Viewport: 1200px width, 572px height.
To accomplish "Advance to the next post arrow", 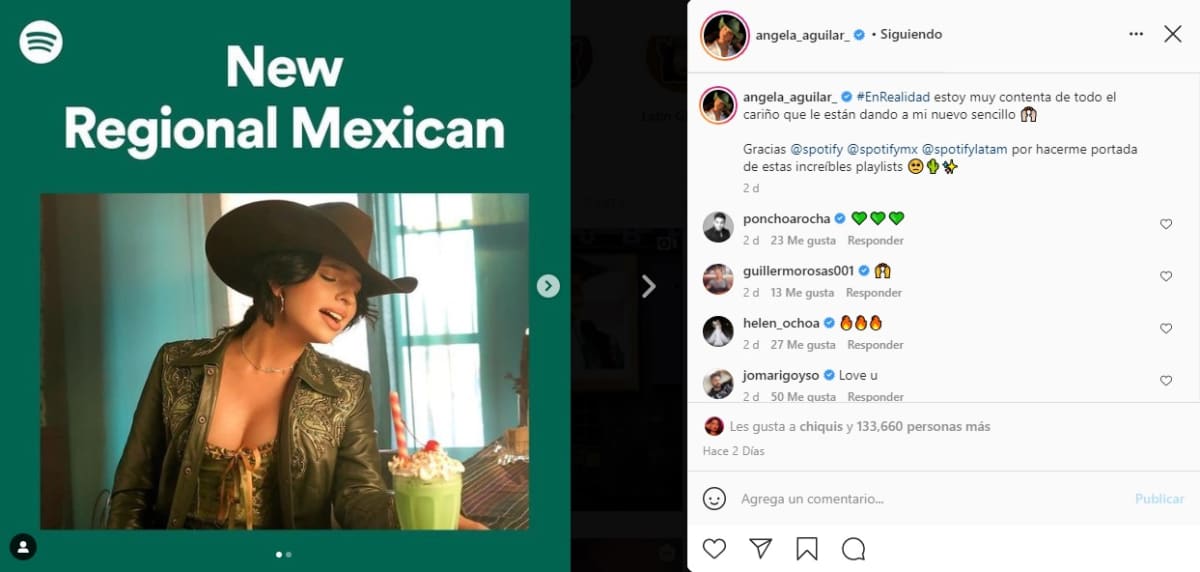I will (648, 287).
